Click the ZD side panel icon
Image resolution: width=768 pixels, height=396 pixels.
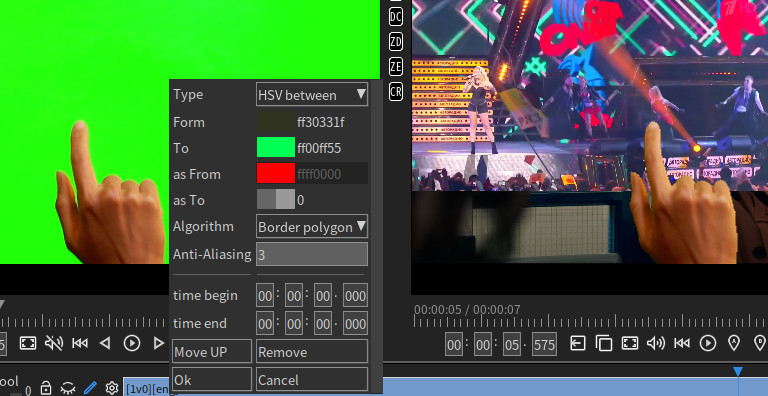(396, 42)
